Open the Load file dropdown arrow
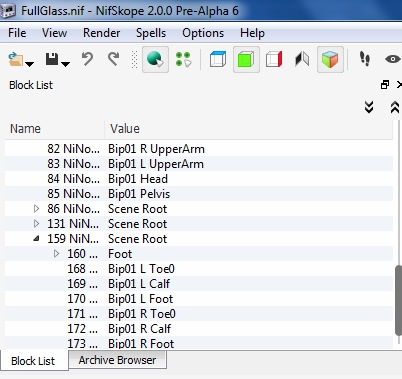Image resolution: width=402 pixels, height=379 pixels. tap(30, 64)
